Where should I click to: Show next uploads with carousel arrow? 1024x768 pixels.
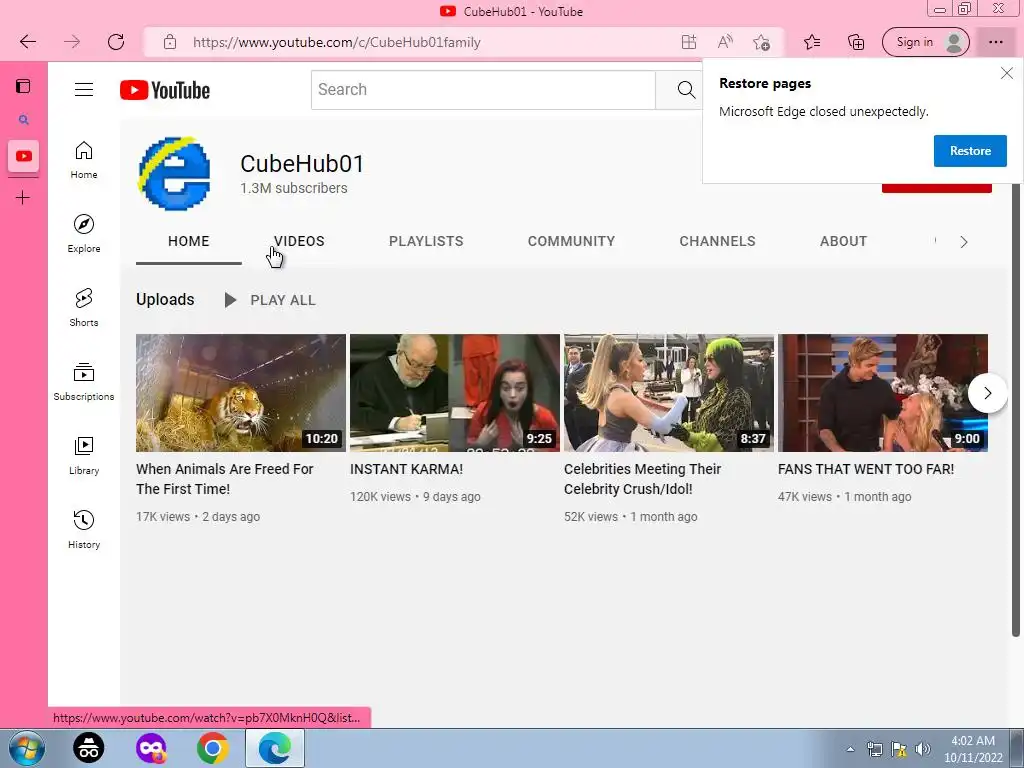987,393
